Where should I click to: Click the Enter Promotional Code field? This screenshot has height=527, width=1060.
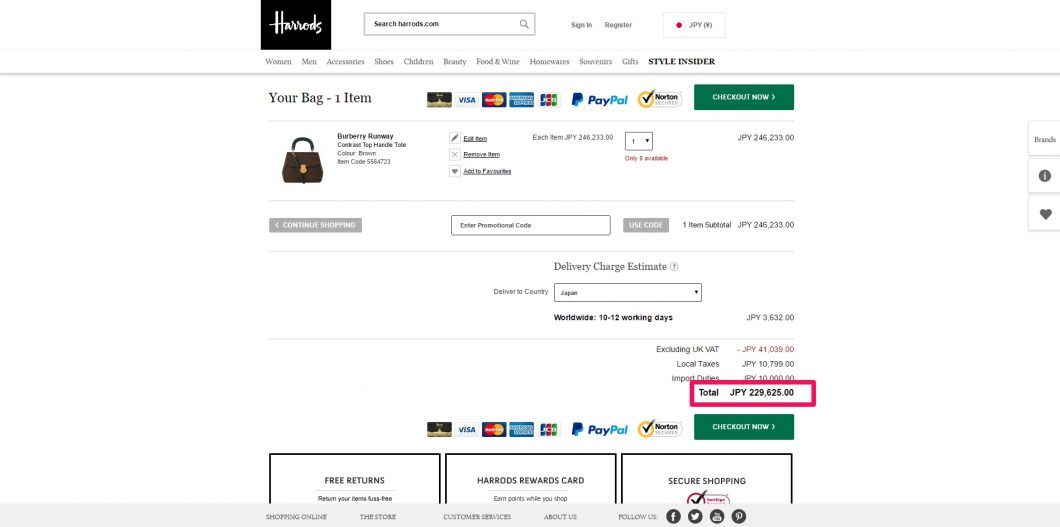coord(531,225)
